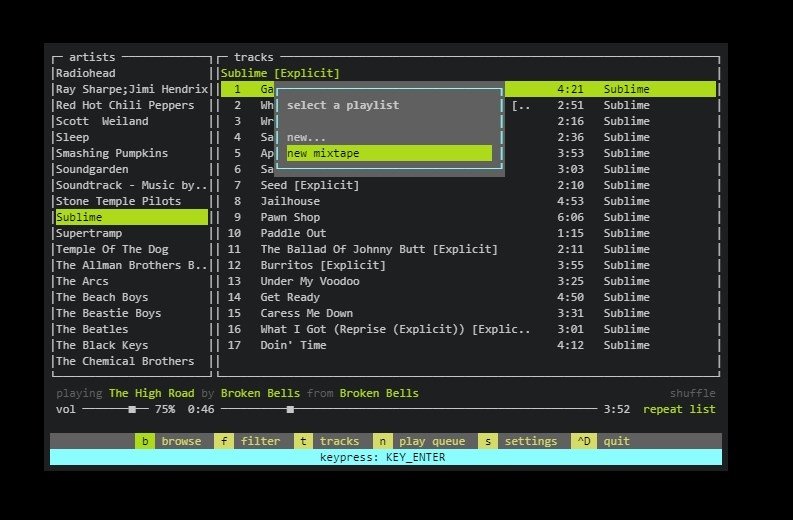Select track 15 Caress Me Down
The image size is (793, 520).
(x=468, y=313)
